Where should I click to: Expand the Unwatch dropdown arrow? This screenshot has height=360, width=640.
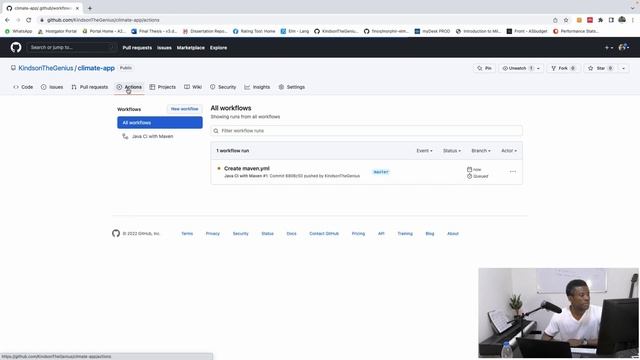coord(539,68)
